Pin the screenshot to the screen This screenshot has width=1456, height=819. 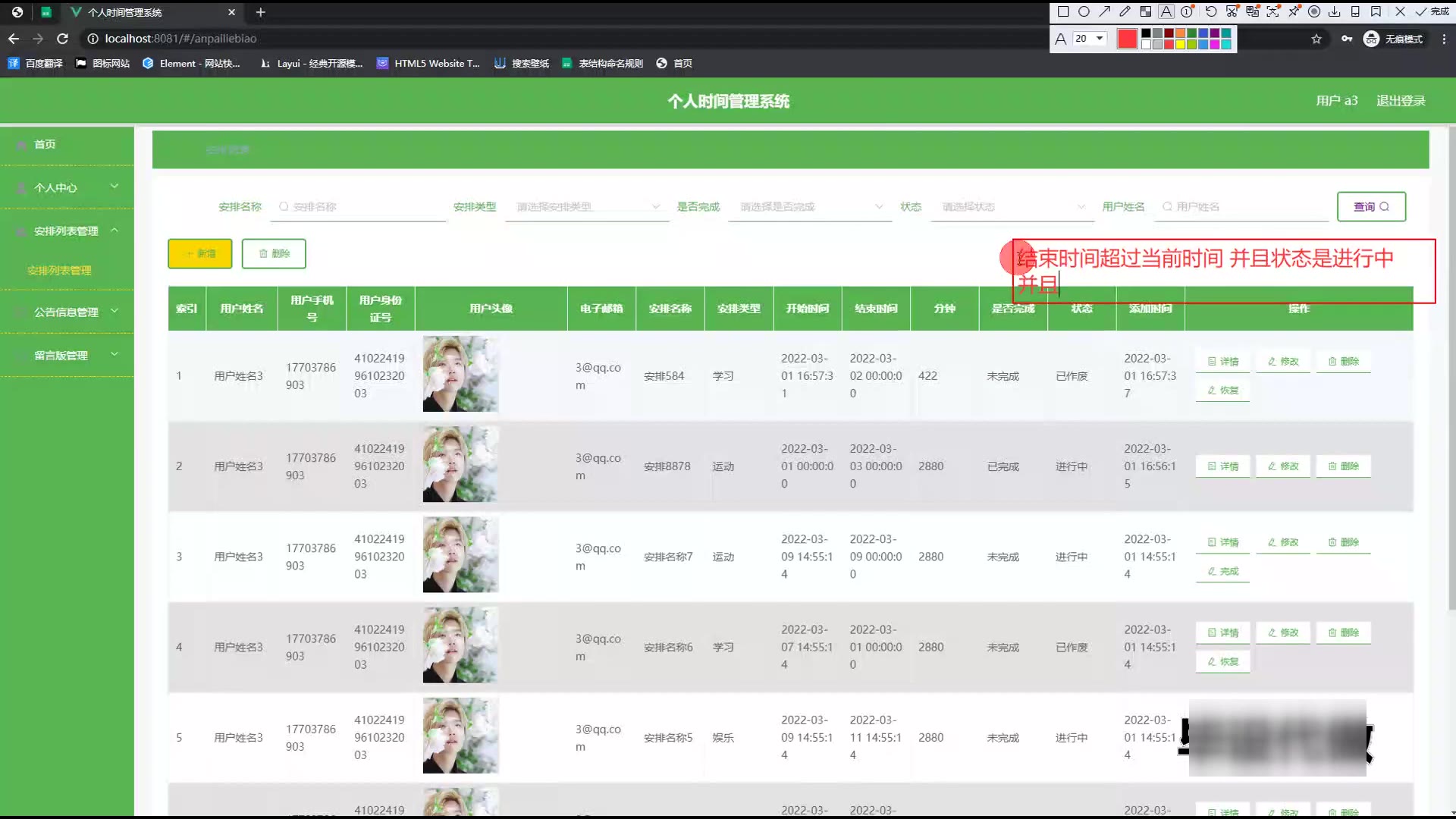[1294, 11]
